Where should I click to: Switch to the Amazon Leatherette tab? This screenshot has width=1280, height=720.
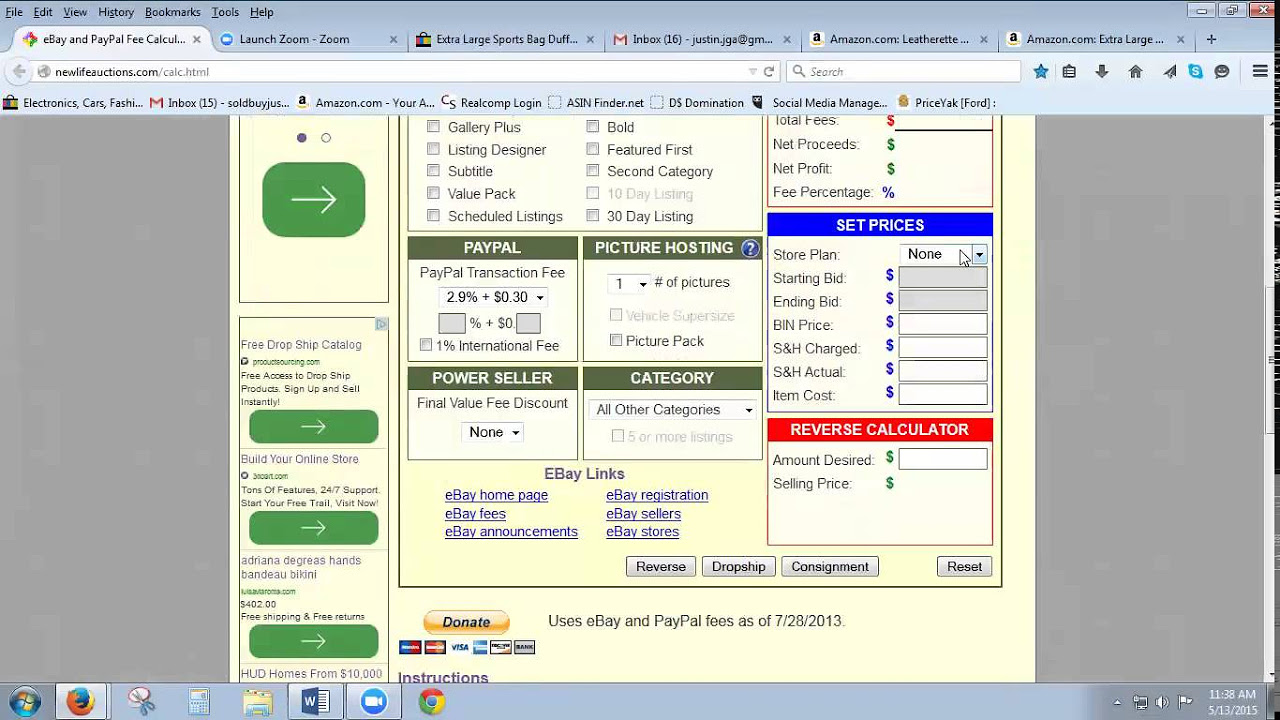click(x=897, y=39)
